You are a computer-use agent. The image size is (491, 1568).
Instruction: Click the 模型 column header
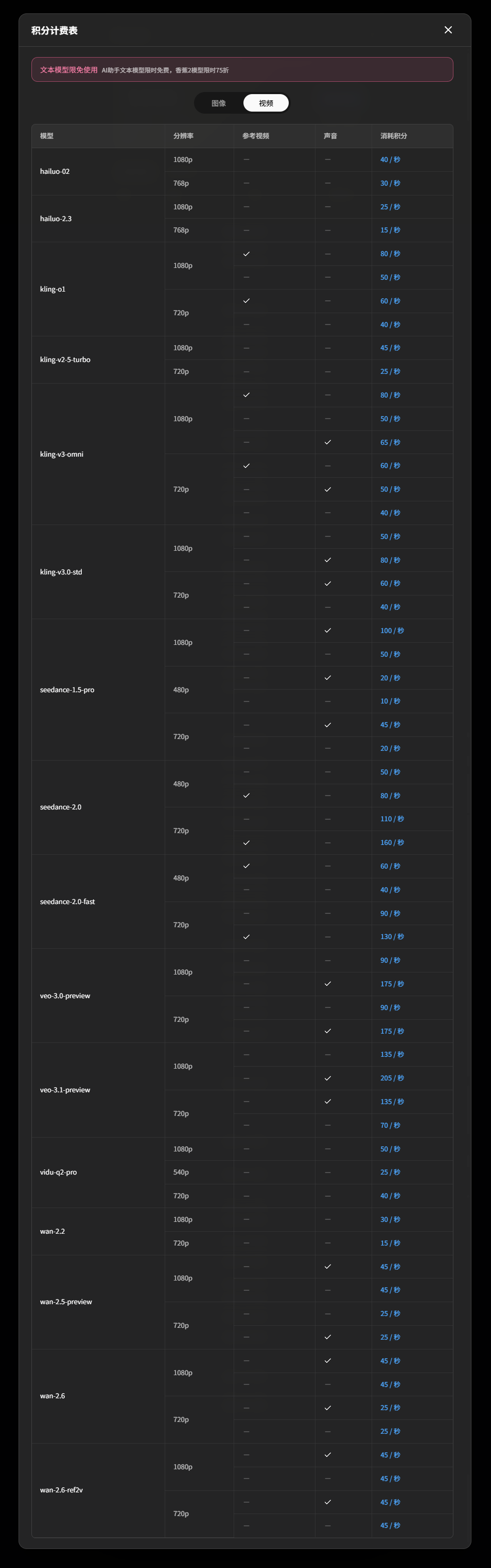(47, 136)
